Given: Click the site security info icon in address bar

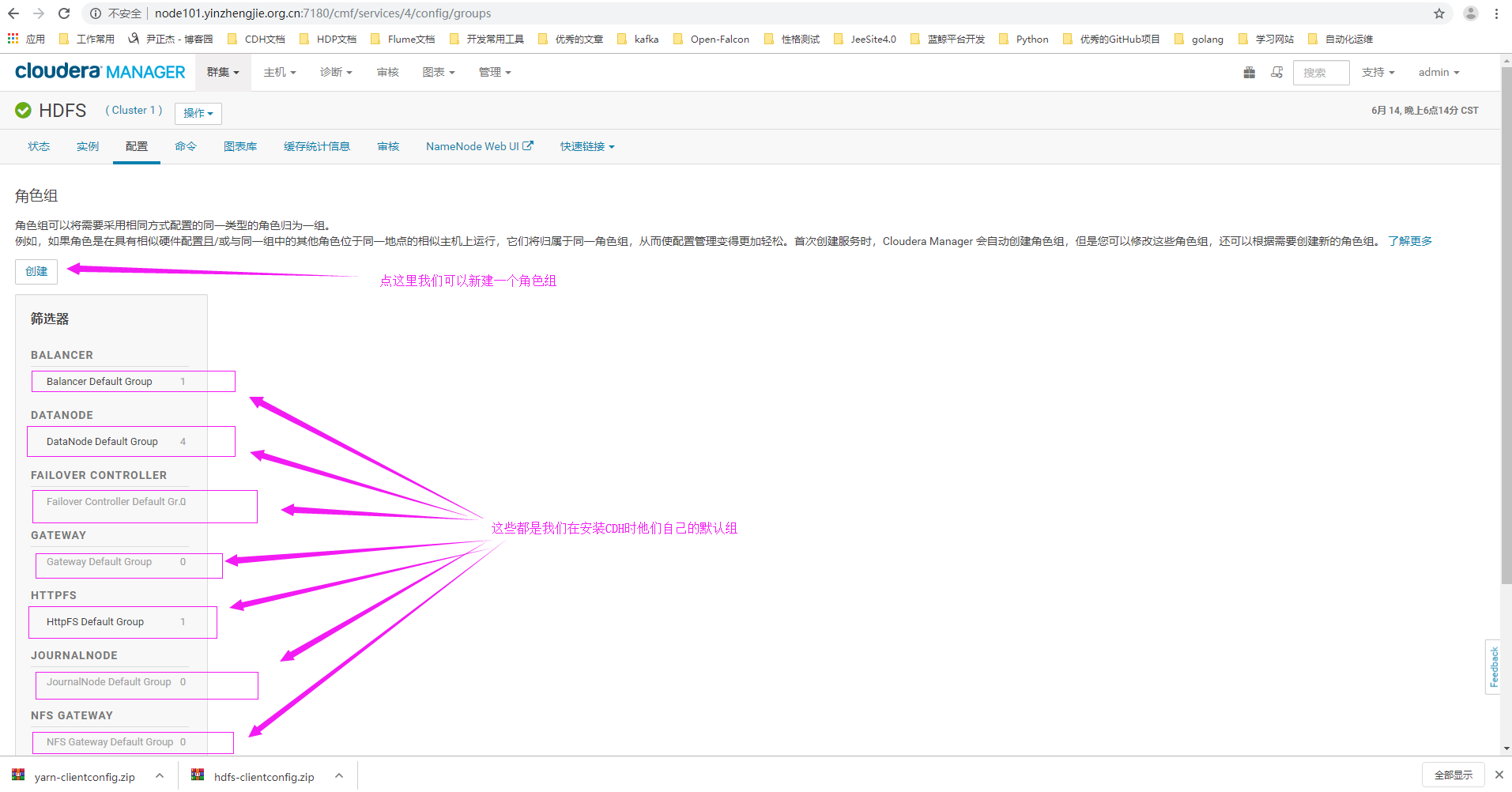Looking at the screenshot, I should 96,13.
